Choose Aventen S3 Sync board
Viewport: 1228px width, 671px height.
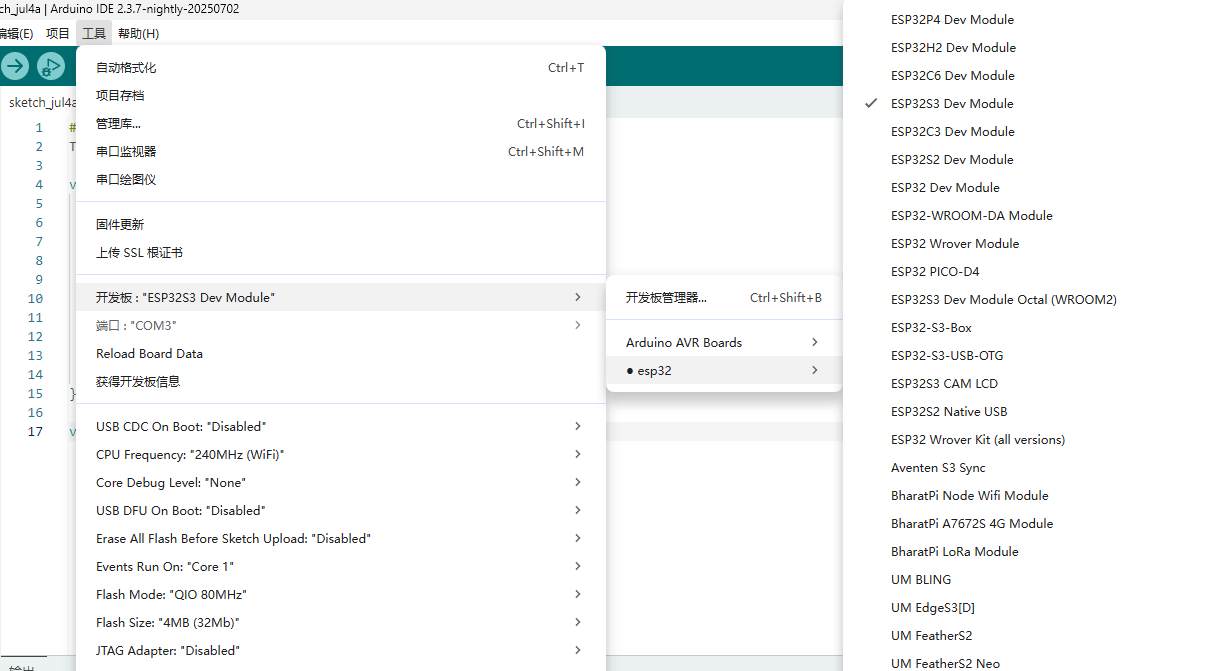(x=1035, y=468)
